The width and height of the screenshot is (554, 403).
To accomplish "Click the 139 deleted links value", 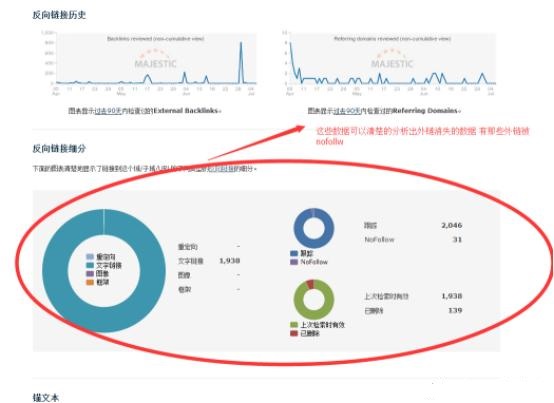I will pyautogui.click(x=455, y=310).
